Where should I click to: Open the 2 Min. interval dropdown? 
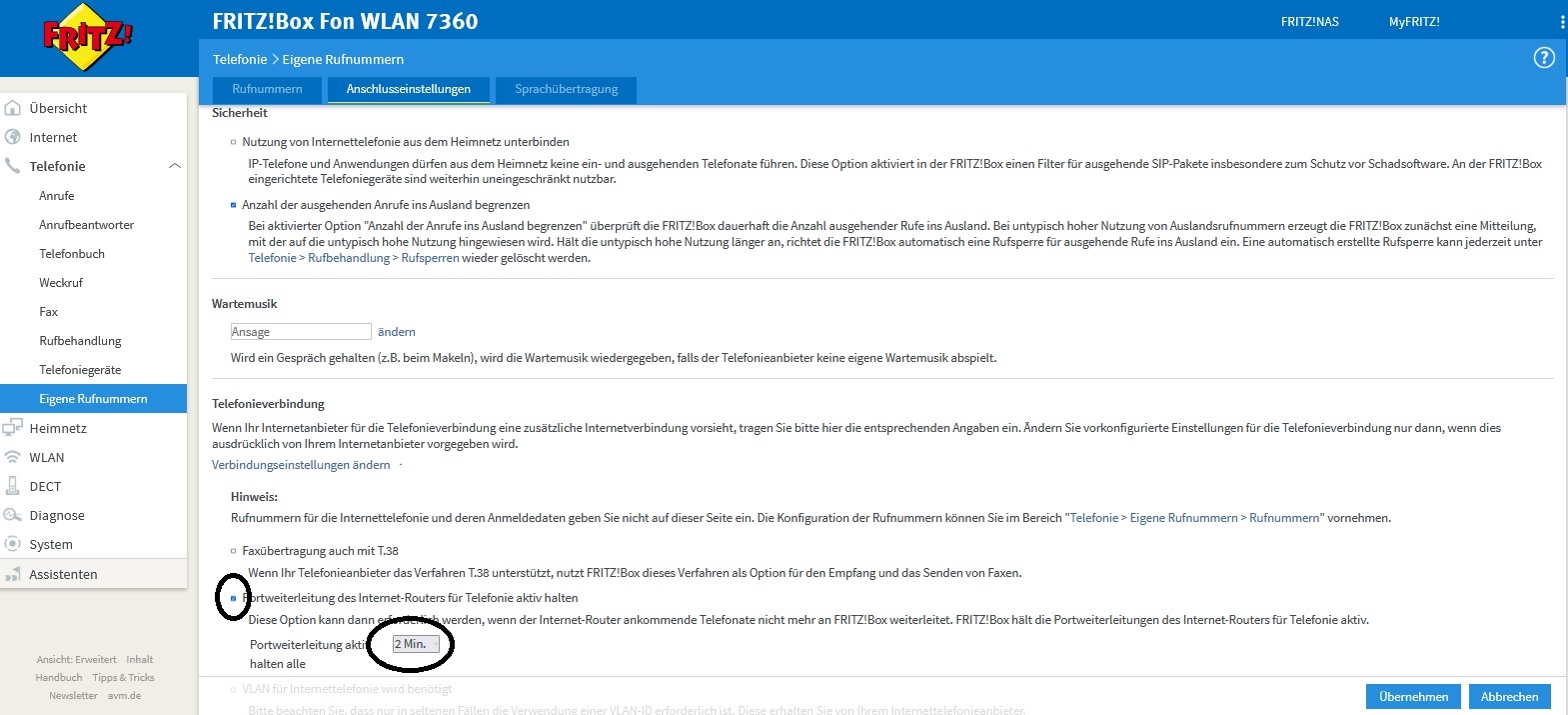(416, 644)
